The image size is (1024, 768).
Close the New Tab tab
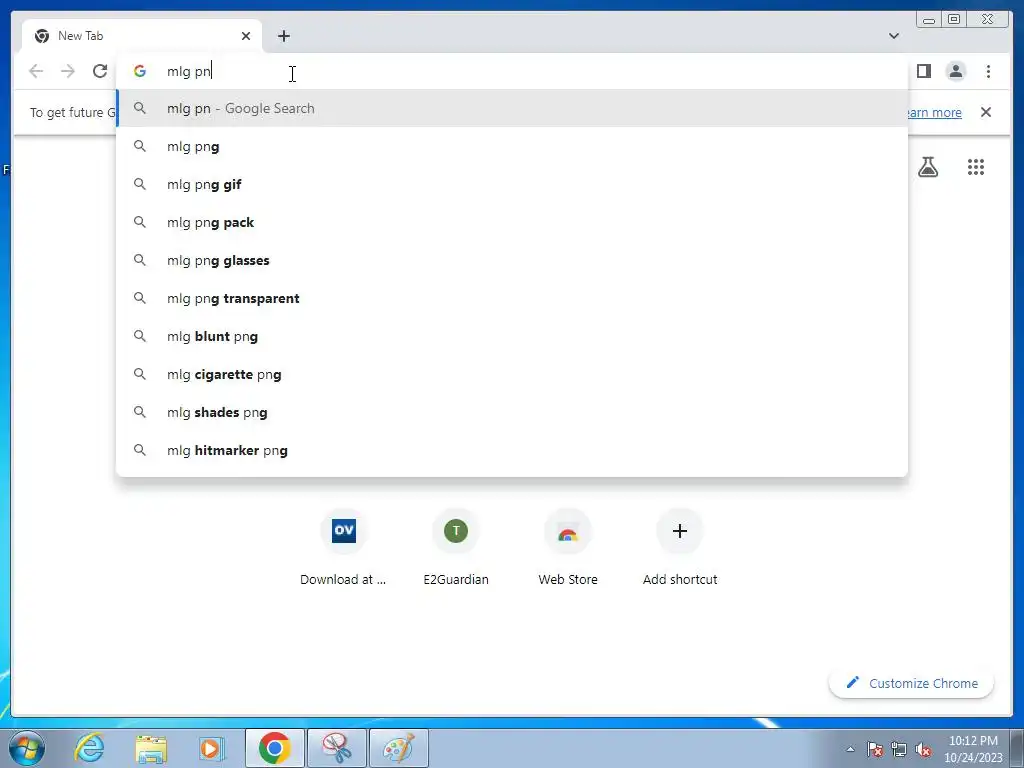[x=246, y=36]
